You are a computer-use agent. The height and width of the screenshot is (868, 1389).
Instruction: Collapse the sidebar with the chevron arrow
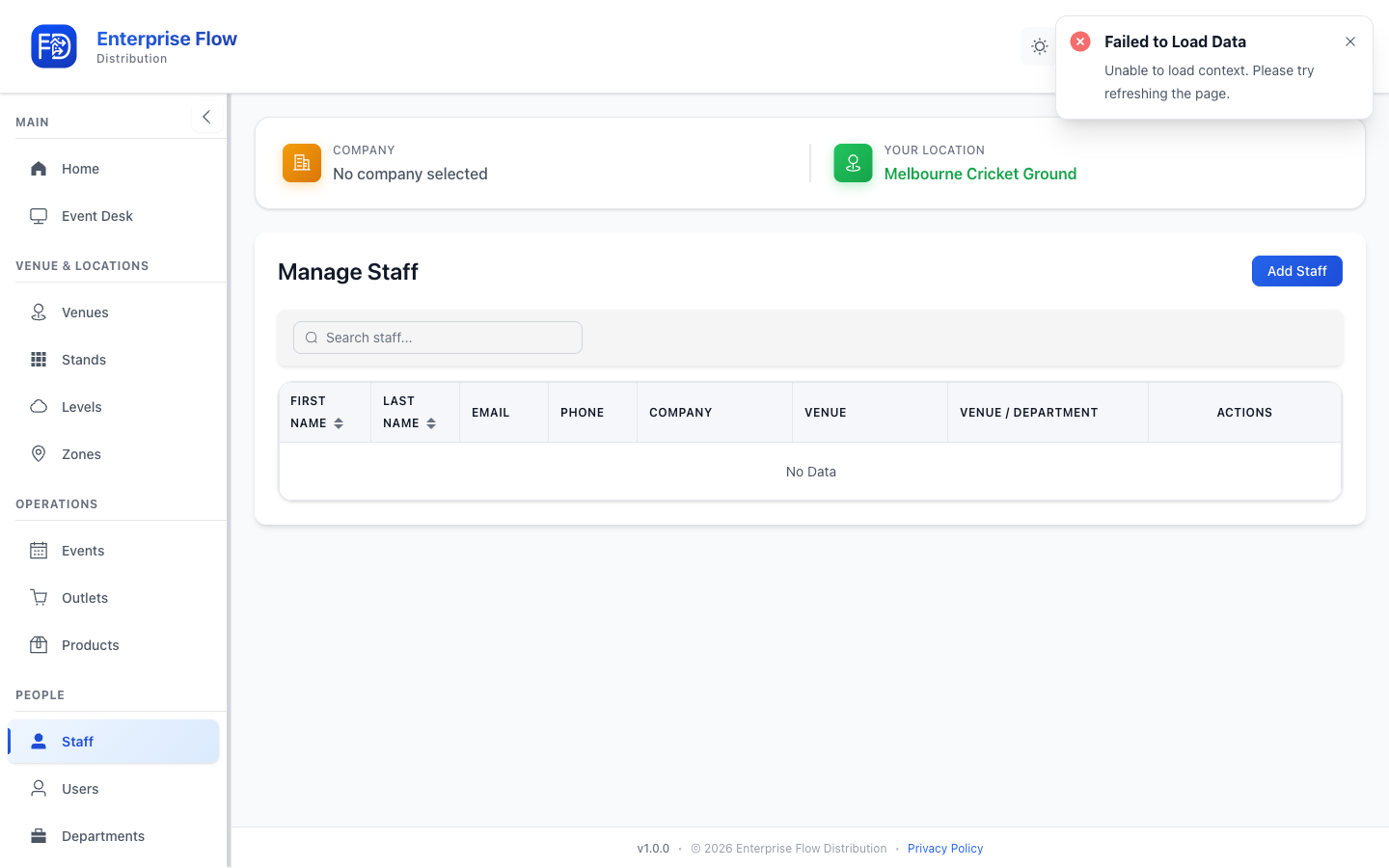[x=206, y=117]
